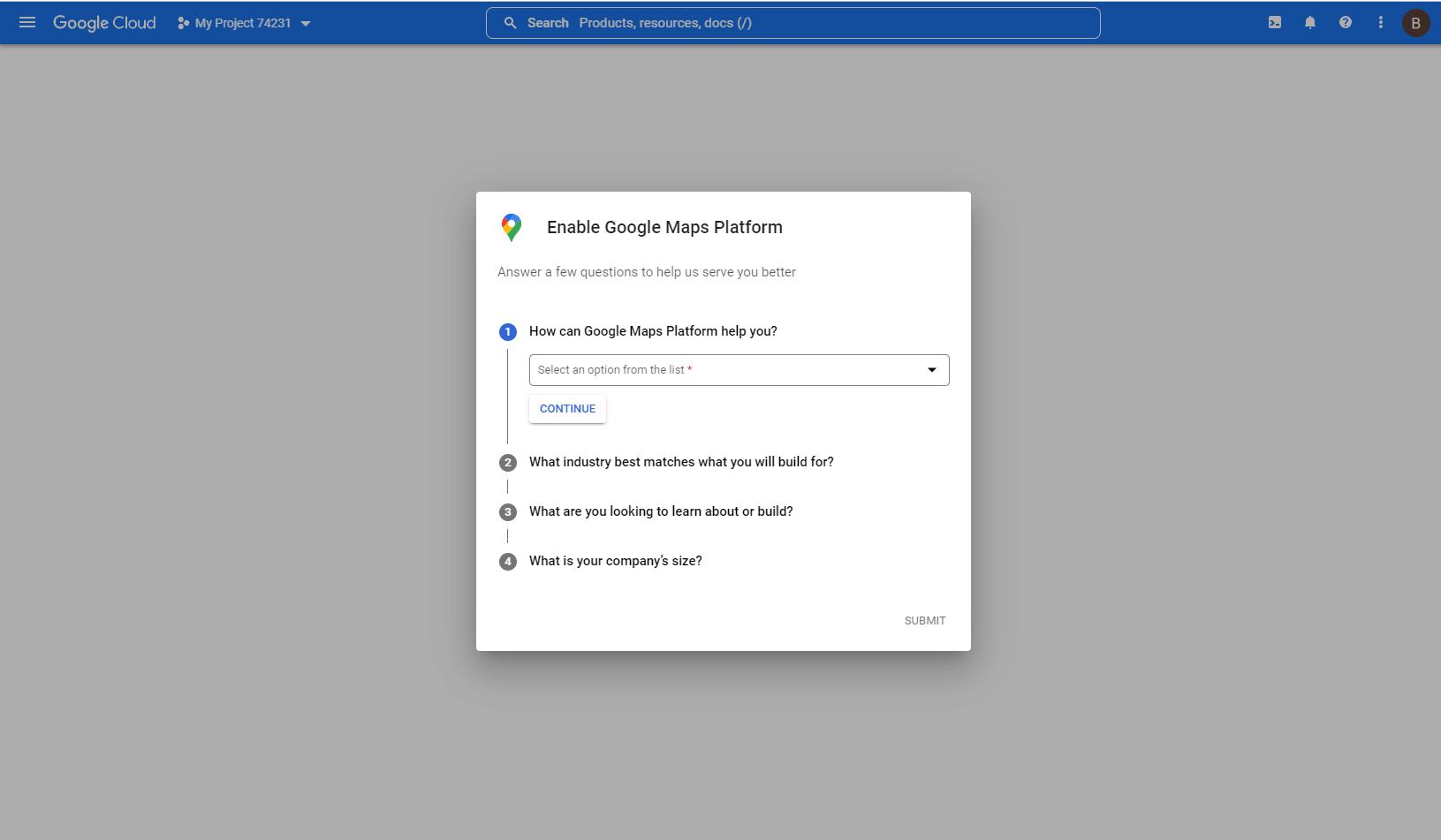The image size is (1441, 840).
Task: Expand step 2 about industry match
Action: 681,462
